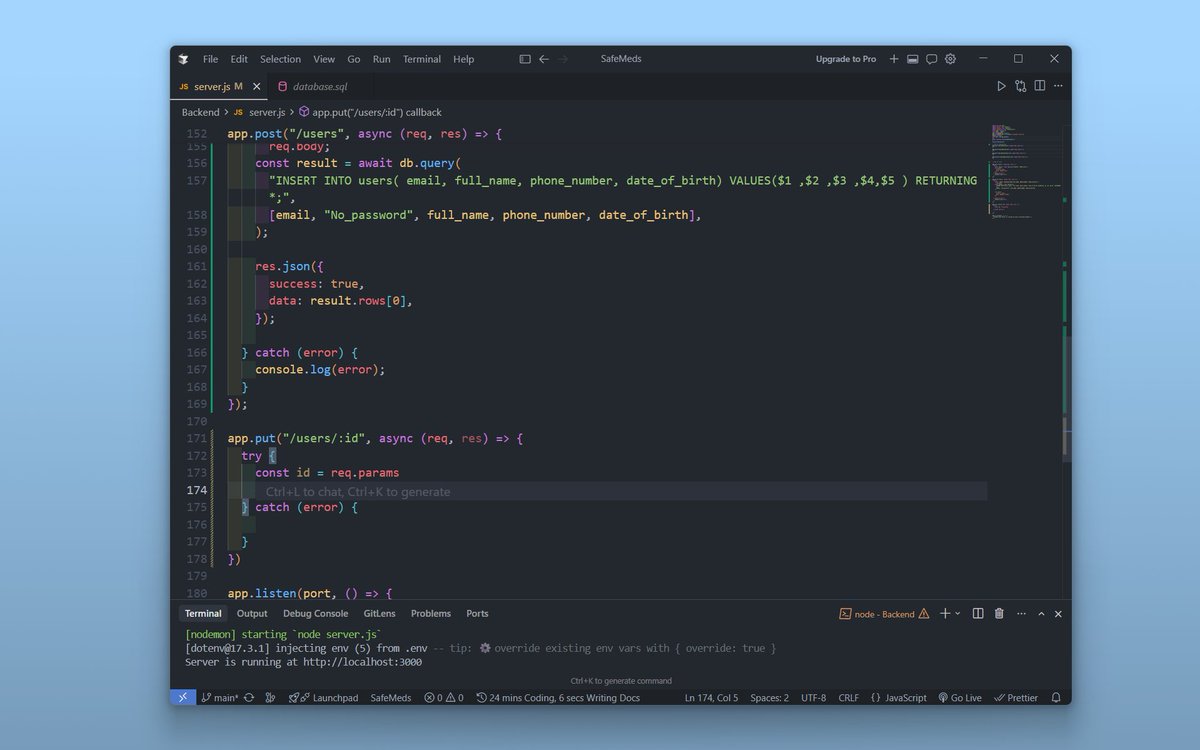Screen dimensions: 1200x750
Task: Open the Run menu
Action: point(381,59)
